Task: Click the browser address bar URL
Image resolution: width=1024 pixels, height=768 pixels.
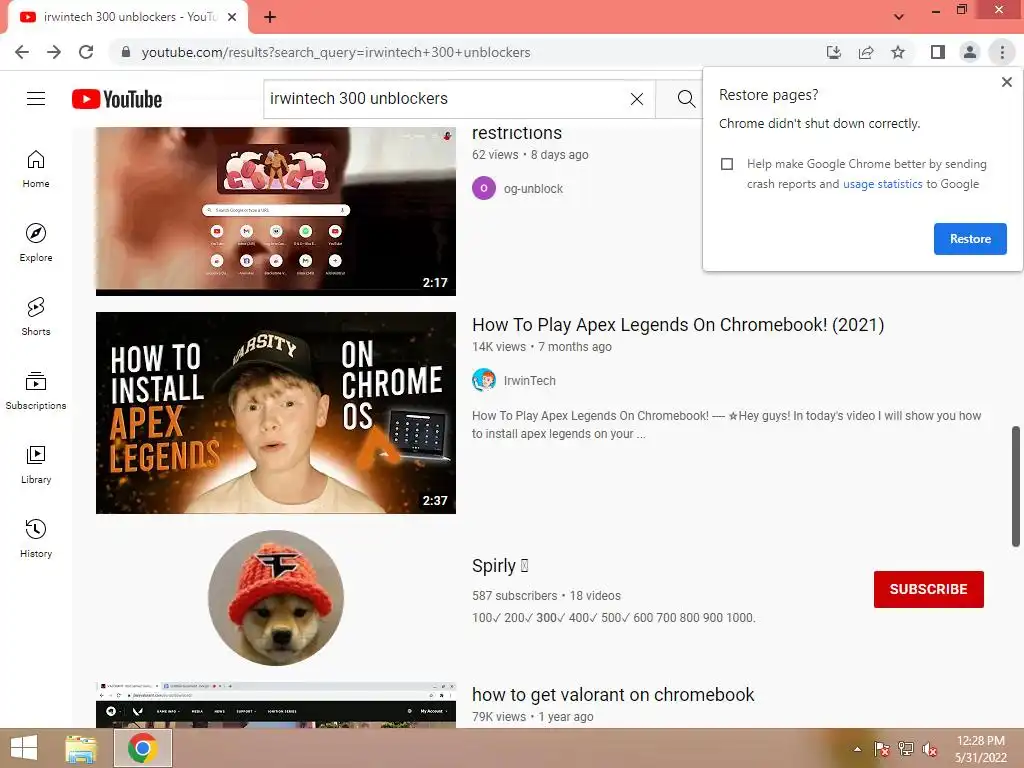Action: [336, 52]
